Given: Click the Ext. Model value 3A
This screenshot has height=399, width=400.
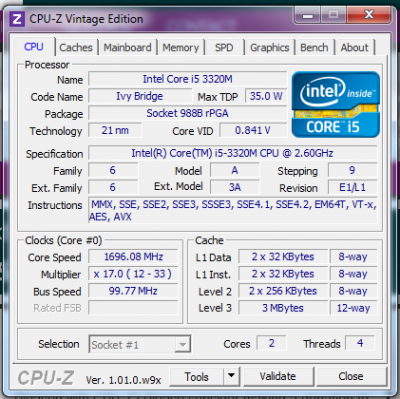Looking at the screenshot, I should pyautogui.click(x=235, y=187).
